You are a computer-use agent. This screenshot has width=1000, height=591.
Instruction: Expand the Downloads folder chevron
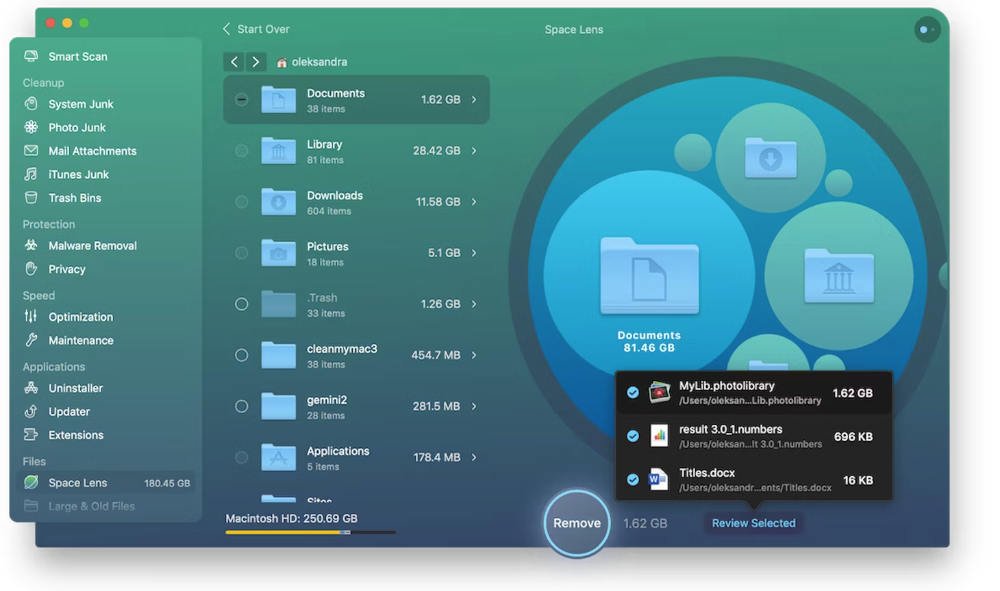click(x=474, y=201)
